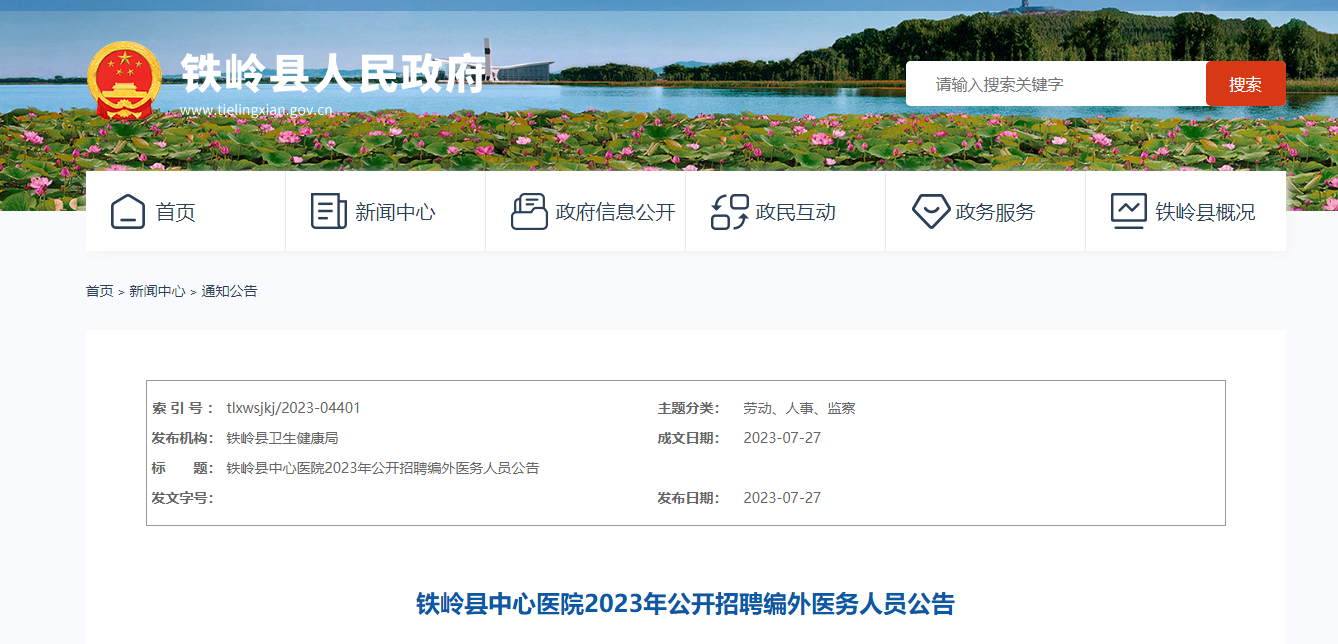Screen dimensions: 1338x644
Task: Click the chart monitor icon beside 铁岭县概况
Action: [x=1129, y=212]
